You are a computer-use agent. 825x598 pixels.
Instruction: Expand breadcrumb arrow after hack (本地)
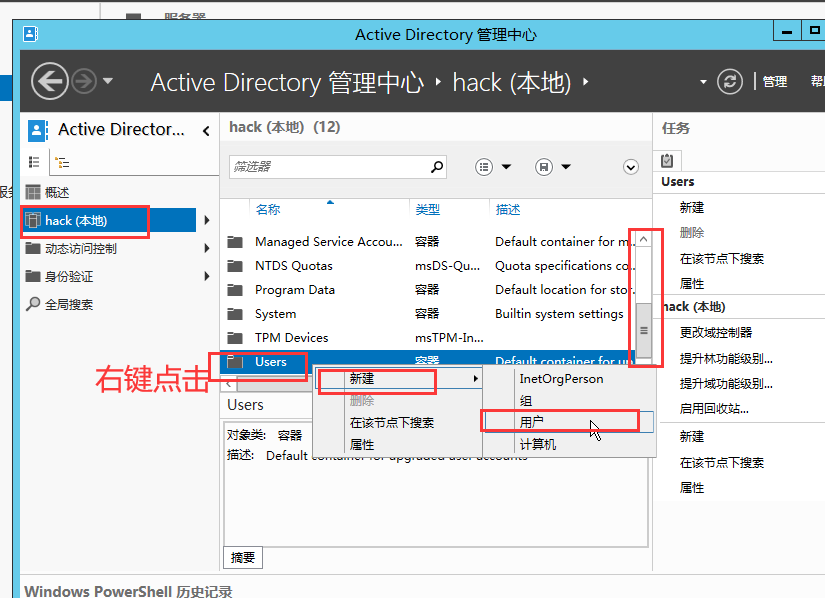pos(586,82)
